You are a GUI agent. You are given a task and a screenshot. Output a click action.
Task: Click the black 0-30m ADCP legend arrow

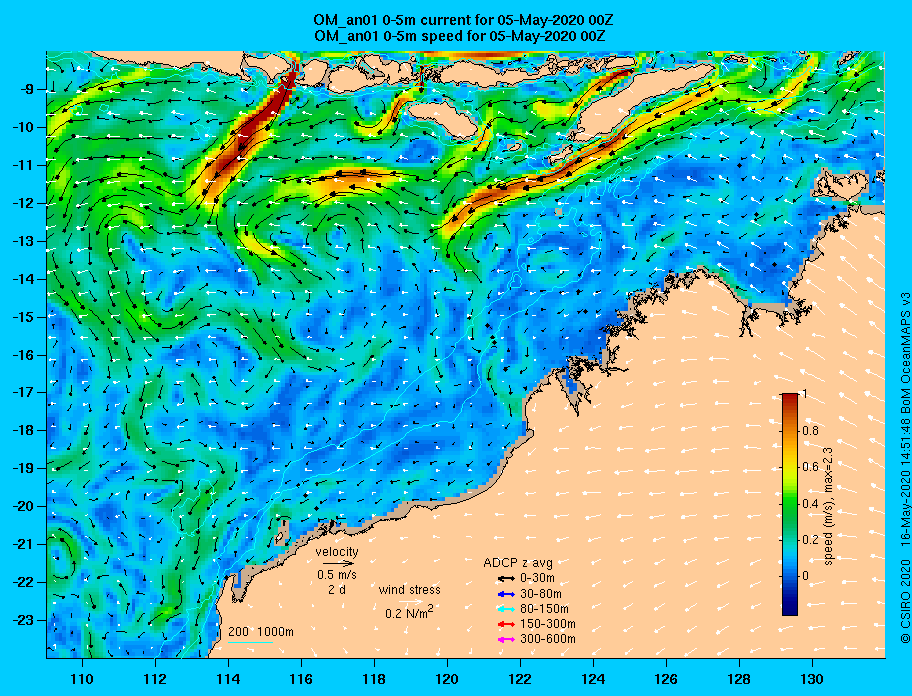pyautogui.click(x=506, y=579)
